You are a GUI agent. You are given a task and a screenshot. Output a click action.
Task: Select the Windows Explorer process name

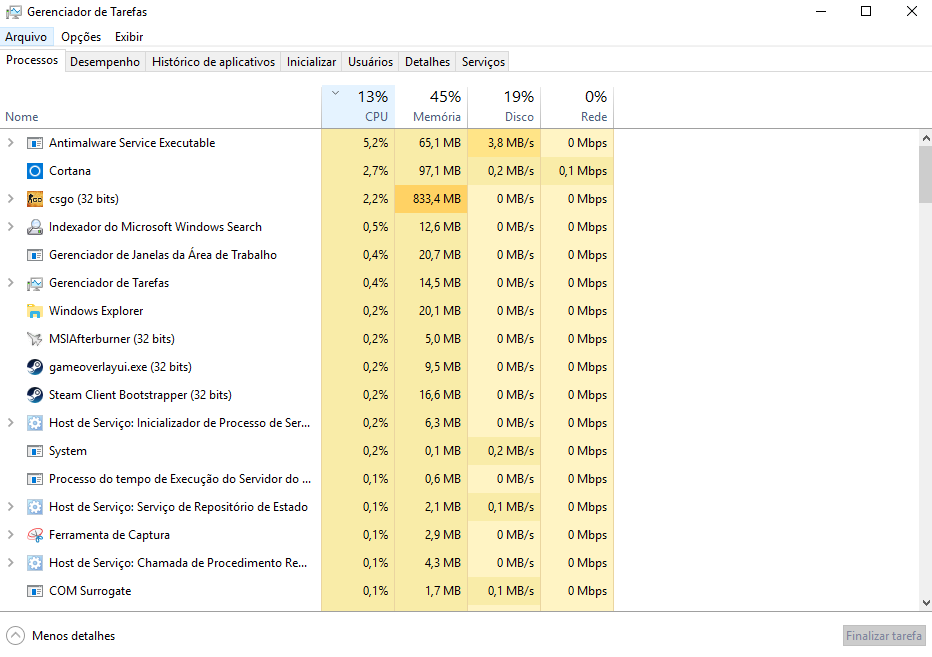point(96,311)
